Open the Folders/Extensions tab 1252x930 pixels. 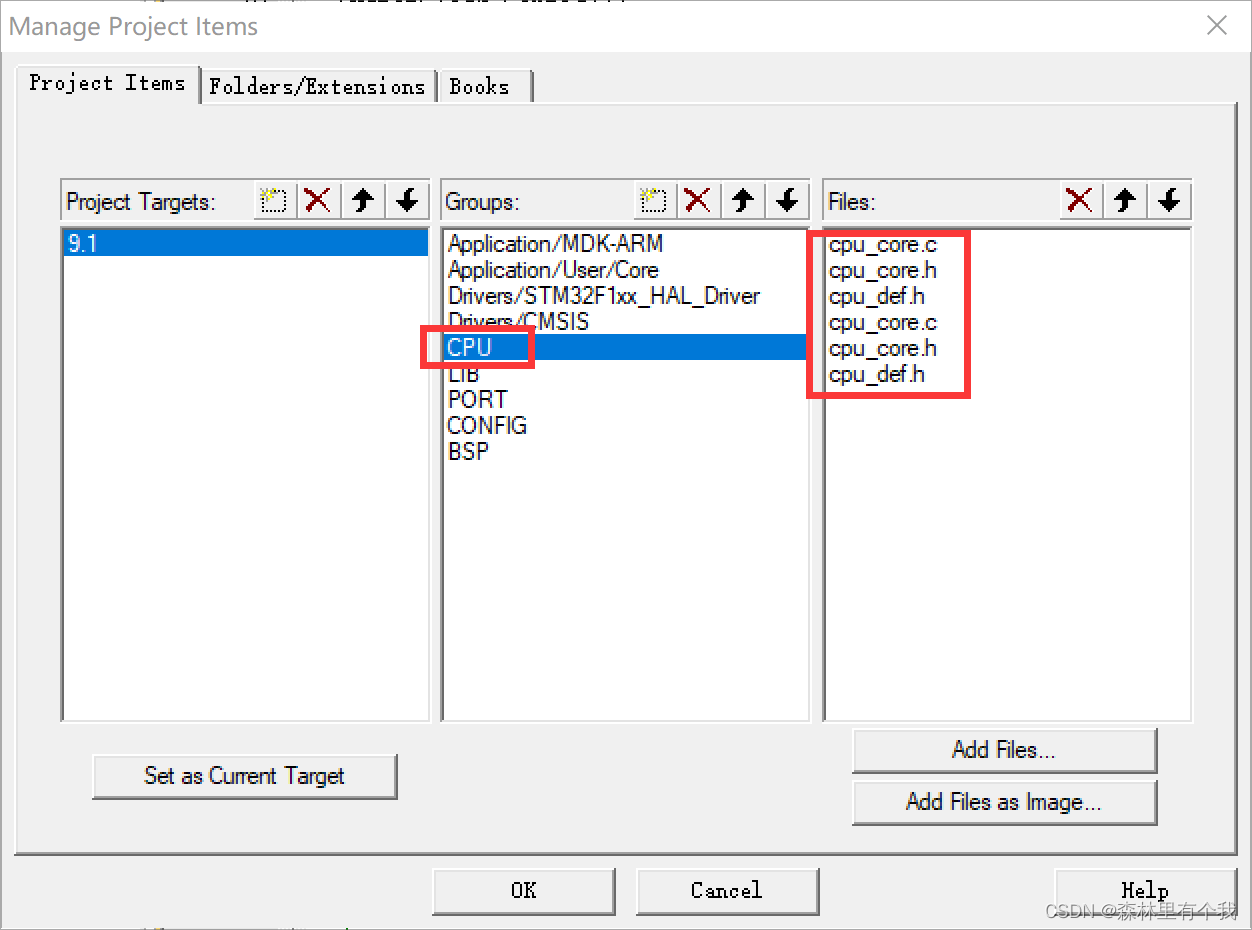point(317,87)
